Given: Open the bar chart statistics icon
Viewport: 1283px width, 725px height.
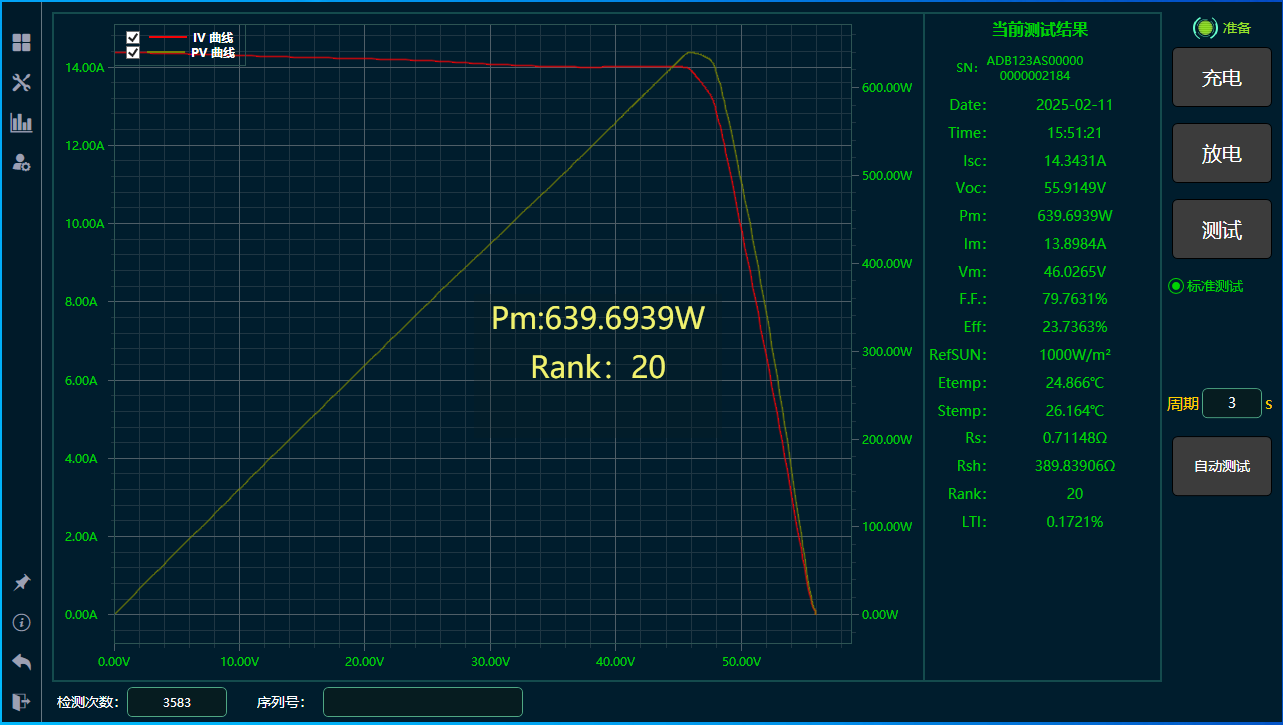Looking at the screenshot, I should point(21,123).
